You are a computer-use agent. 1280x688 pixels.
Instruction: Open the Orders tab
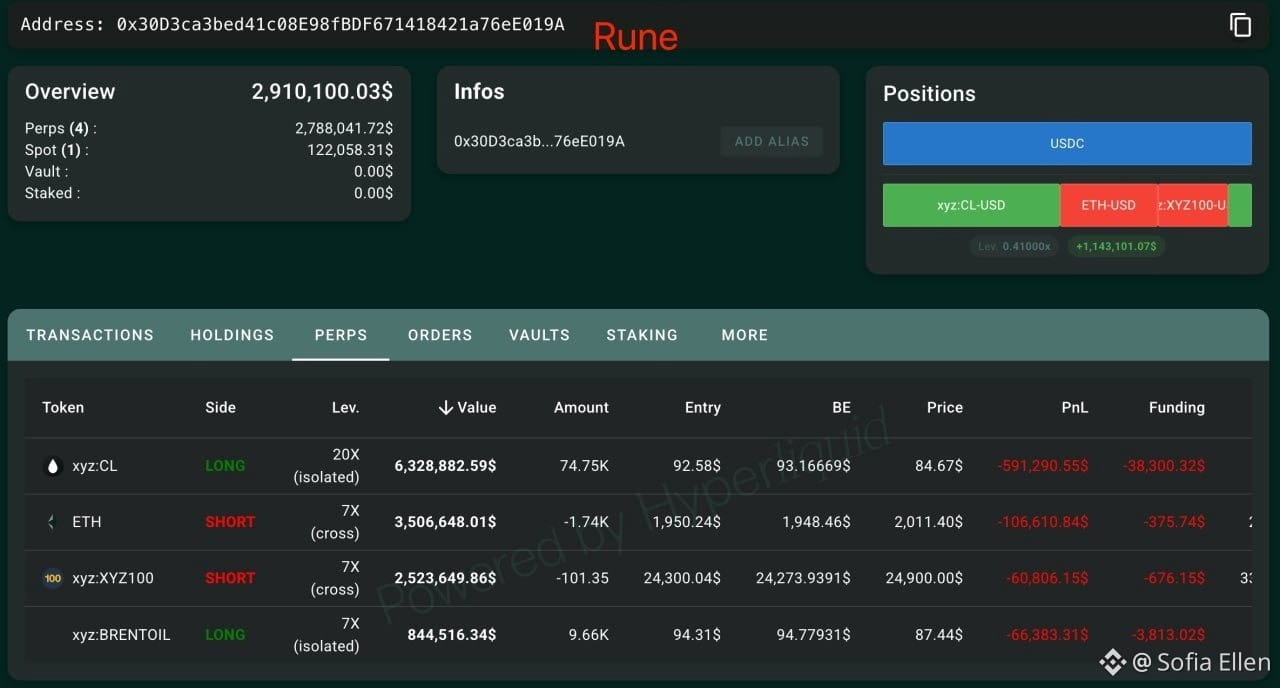[440, 335]
